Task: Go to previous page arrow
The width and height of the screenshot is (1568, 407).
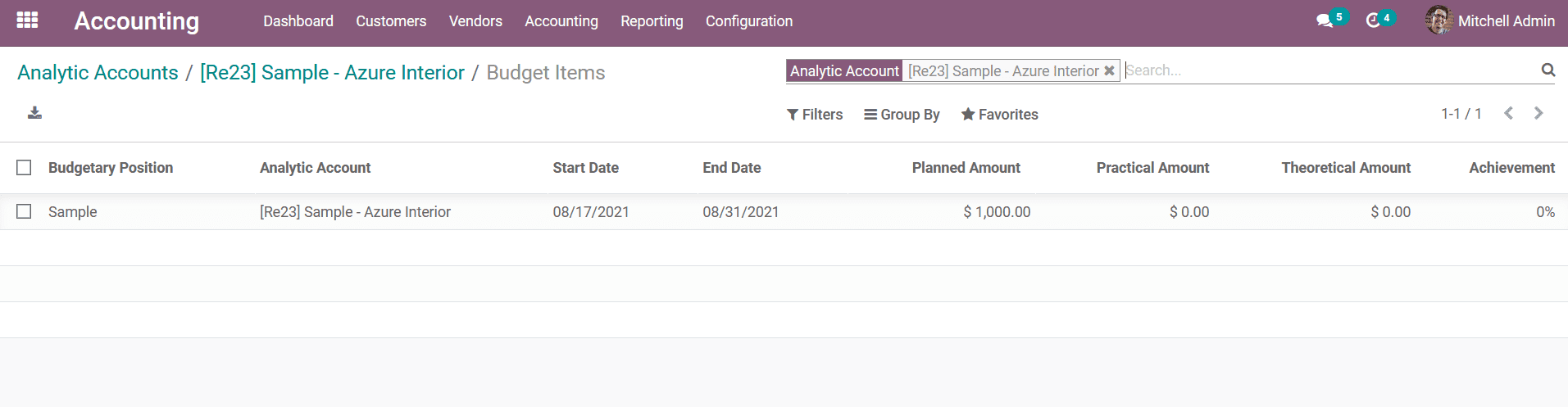Action: tap(1508, 114)
